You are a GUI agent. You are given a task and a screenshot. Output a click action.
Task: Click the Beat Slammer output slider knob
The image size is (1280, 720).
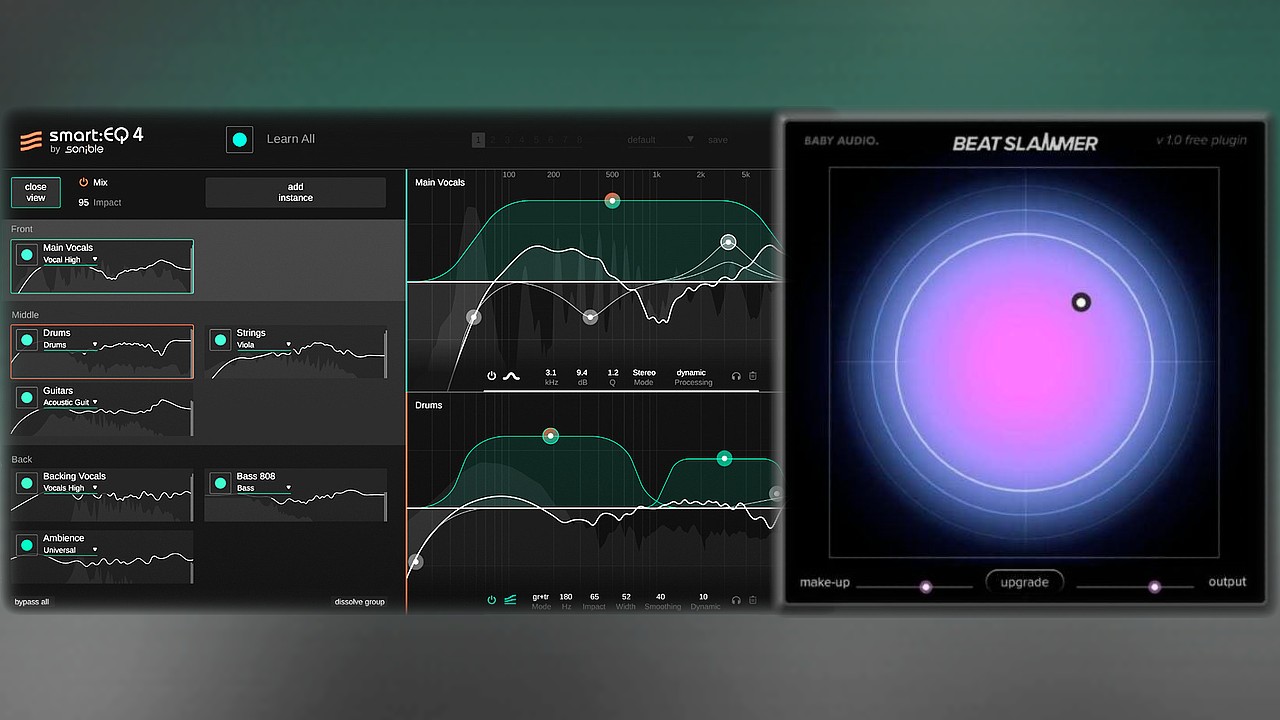[x=1154, y=587]
